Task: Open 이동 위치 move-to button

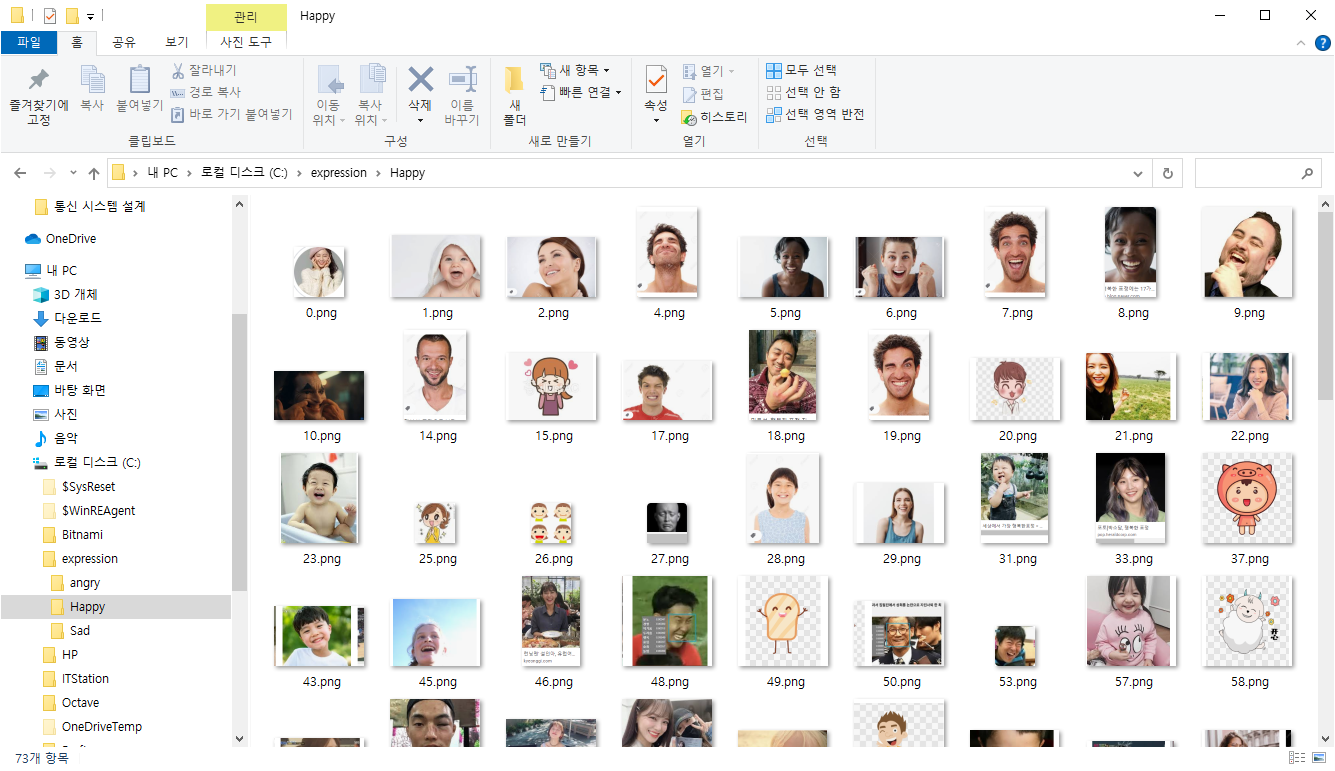Action: 328,96
